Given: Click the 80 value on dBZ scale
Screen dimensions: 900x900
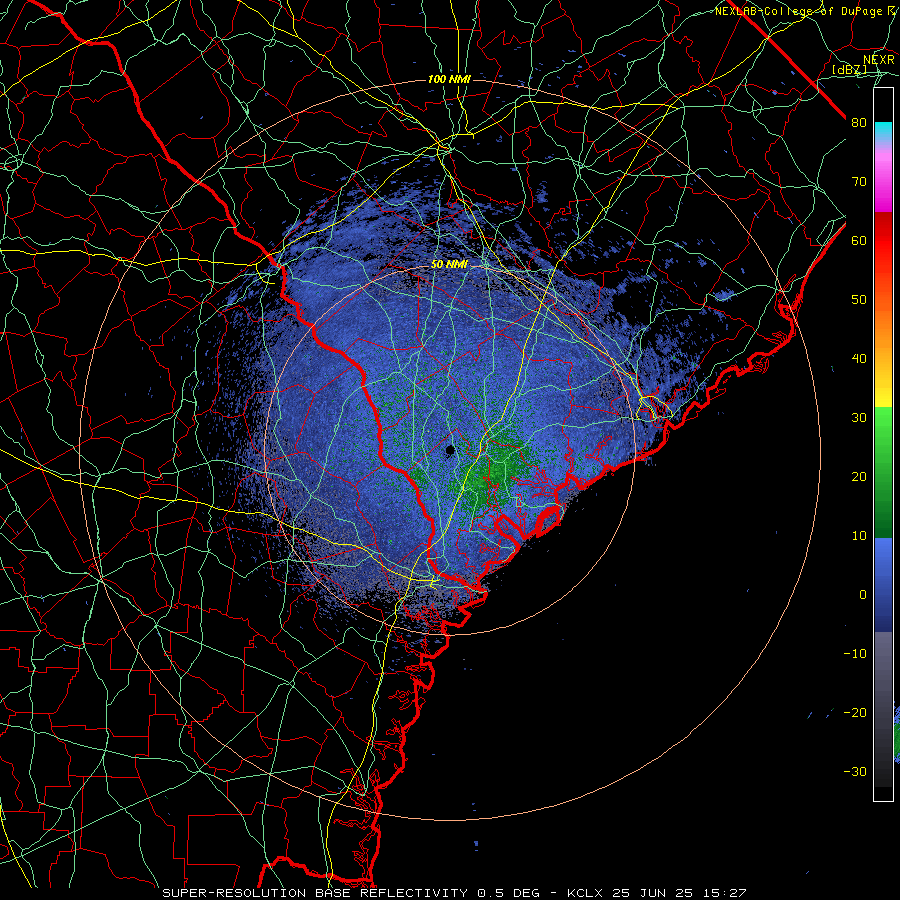Looking at the screenshot, I should point(859,123).
